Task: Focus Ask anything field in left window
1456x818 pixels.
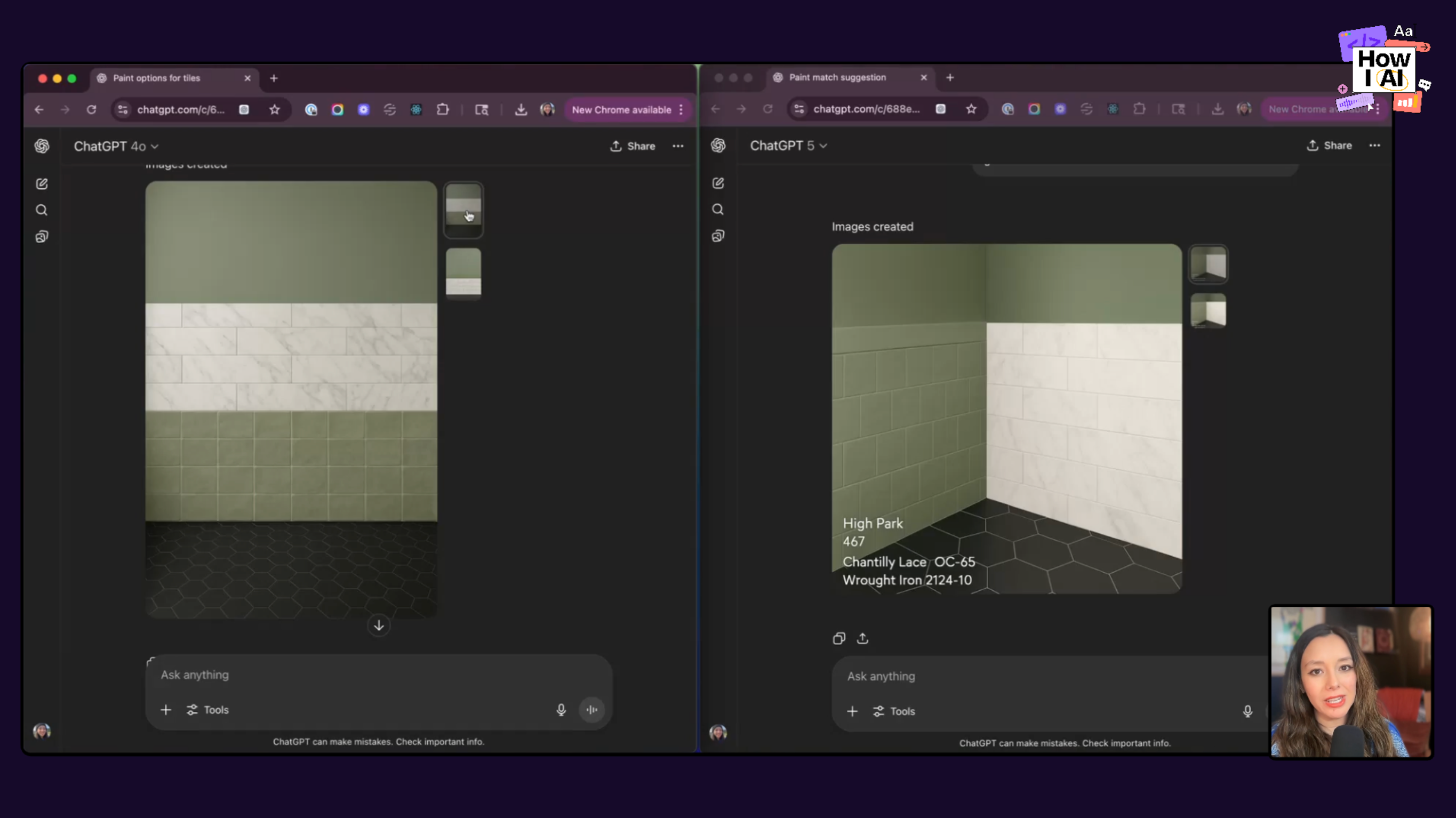Action: pos(379,675)
